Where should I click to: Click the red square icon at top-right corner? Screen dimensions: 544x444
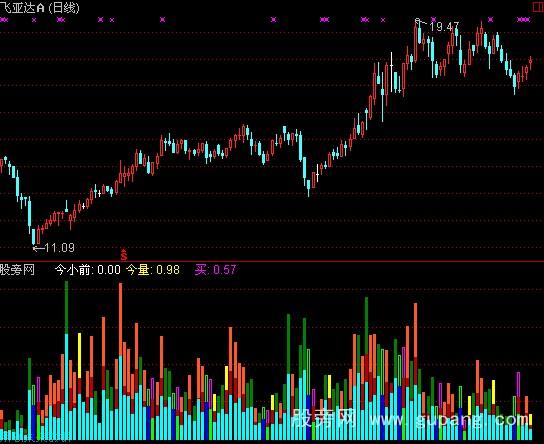tap(538, 7)
